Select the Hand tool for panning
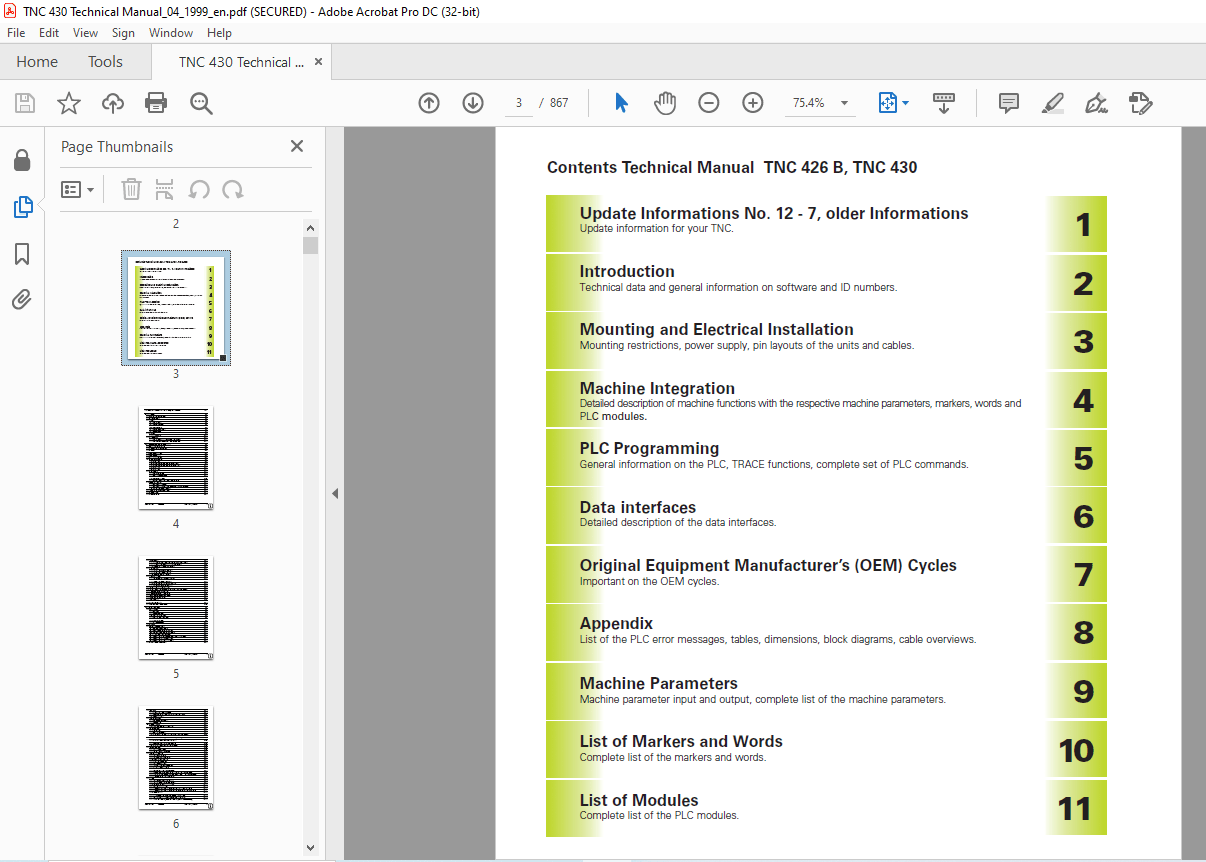Viewport: 1206px width, 862px height. coord(664,103)
